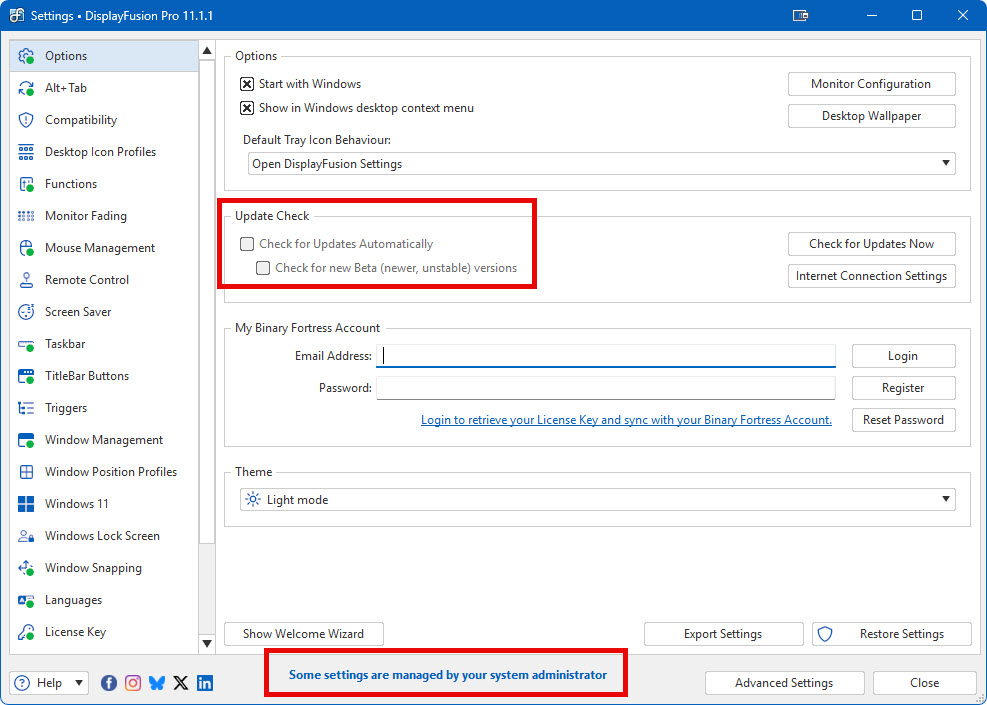This screenshot has height=705, width=987.
Task: Uncheck Show in Windows desktop context menu
Action: 247,108
